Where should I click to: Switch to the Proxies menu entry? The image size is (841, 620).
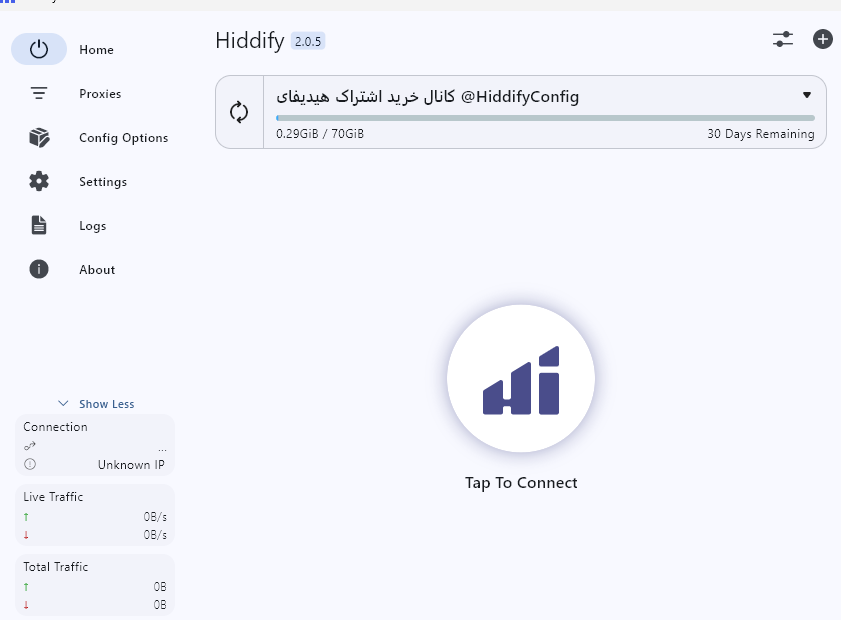pos(100,93)
